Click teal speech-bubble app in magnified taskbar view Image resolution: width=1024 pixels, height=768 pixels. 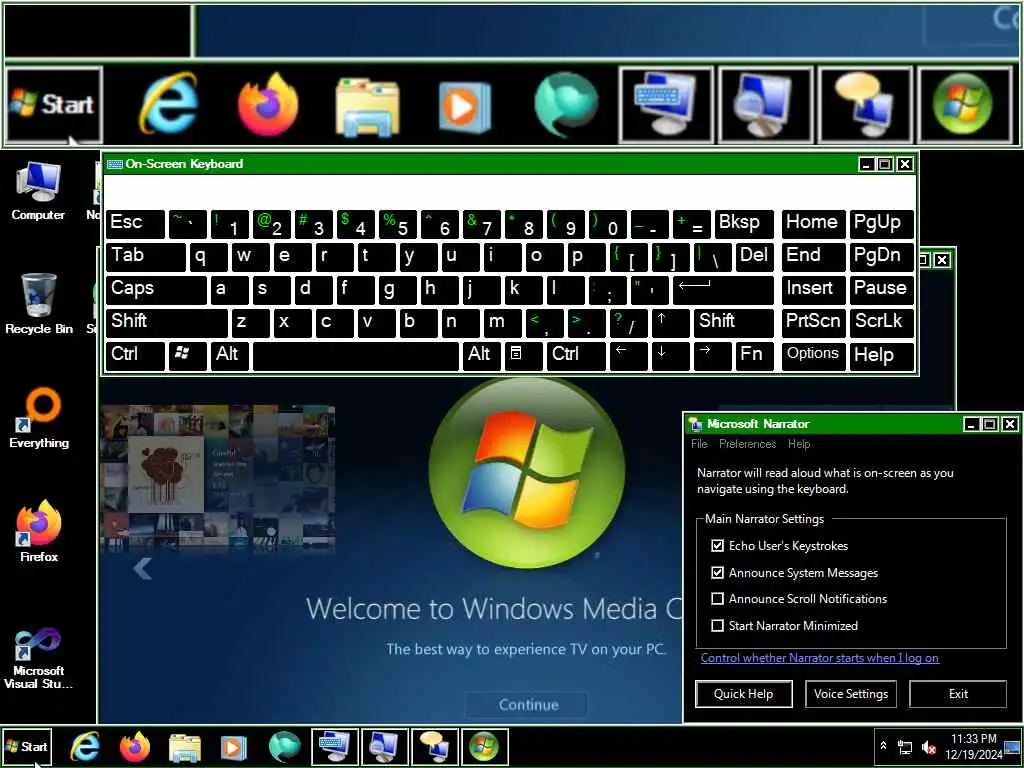[x=566, y=104]
